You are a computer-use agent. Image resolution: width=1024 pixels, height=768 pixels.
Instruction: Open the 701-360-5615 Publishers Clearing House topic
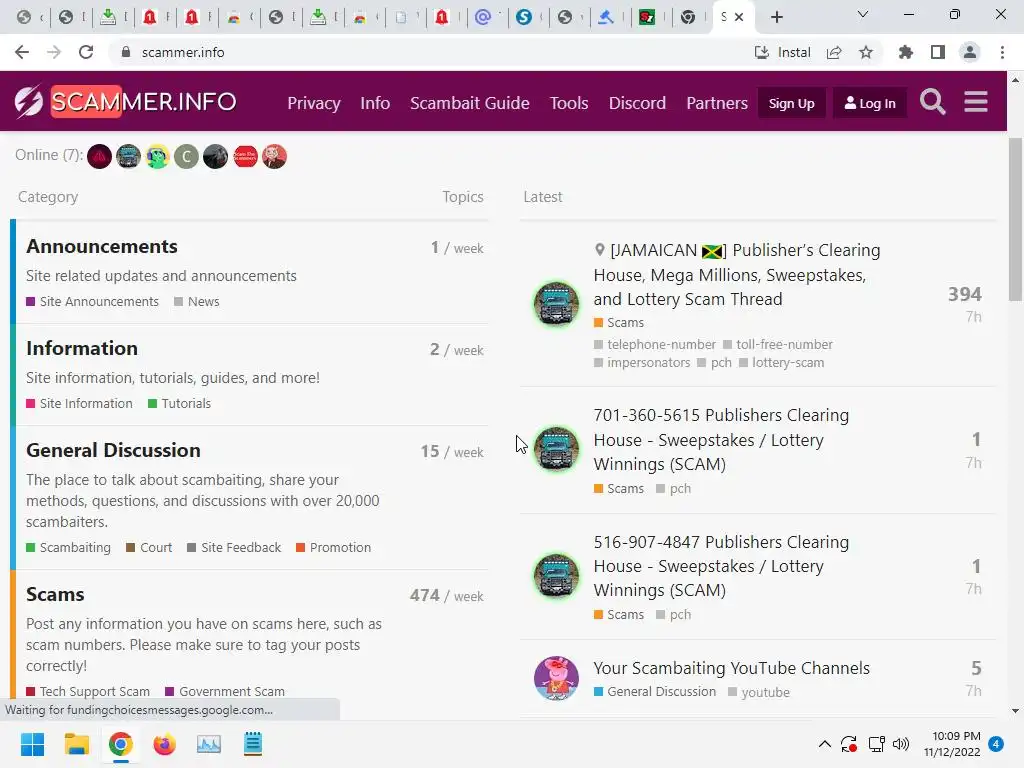tap(721, 440)
